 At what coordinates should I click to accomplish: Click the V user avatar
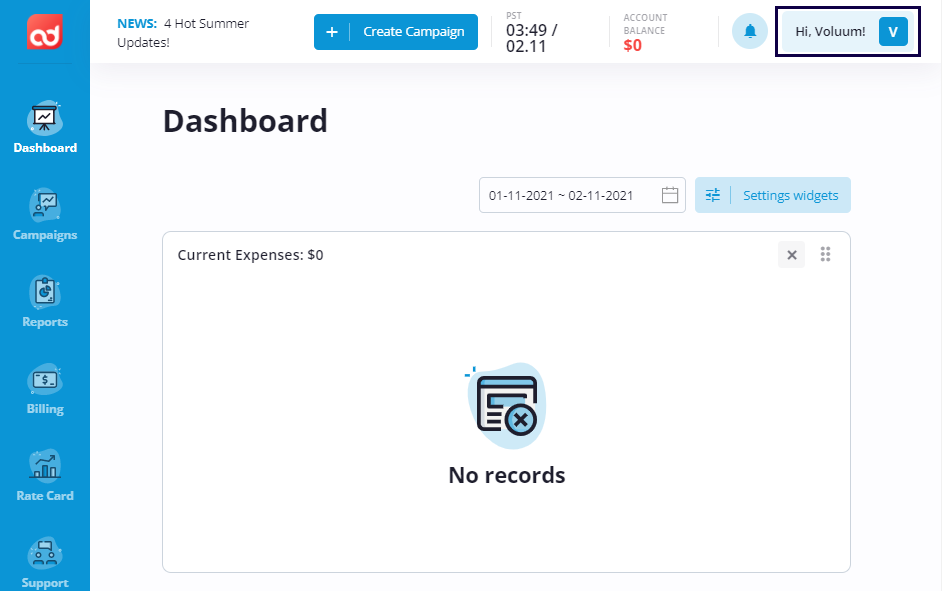pos(892,32)
